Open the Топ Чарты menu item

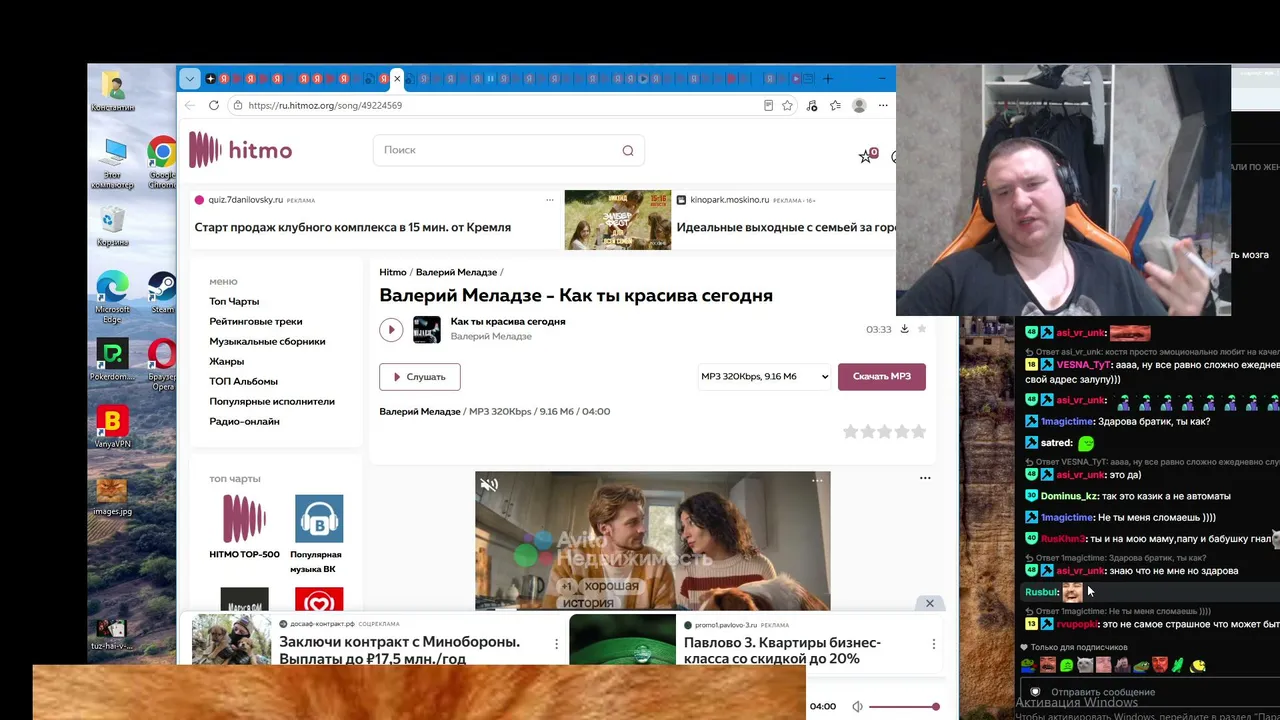click(x=234, y=301)
